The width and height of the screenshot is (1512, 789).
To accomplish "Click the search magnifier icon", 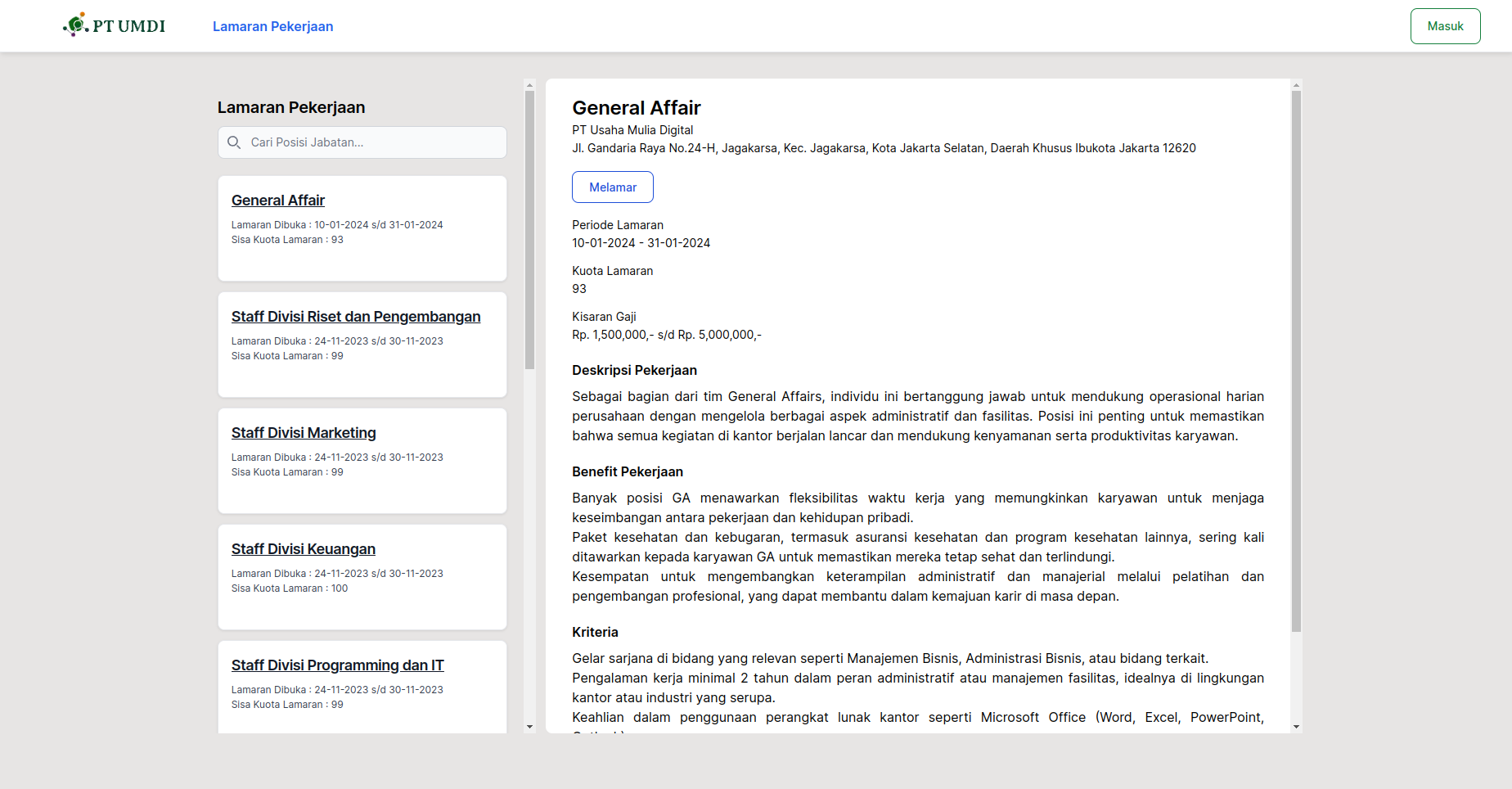I will (x=234, y=142).
